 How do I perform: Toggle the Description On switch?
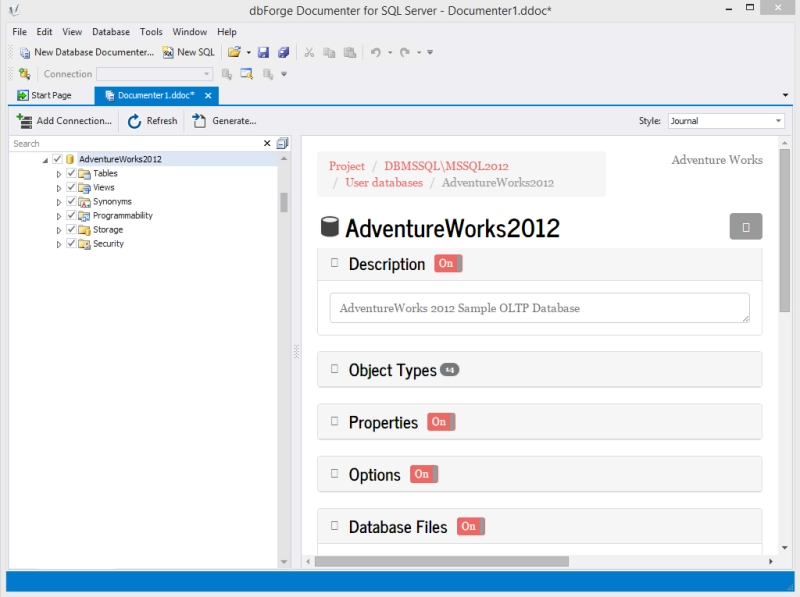tap(448, 263)
